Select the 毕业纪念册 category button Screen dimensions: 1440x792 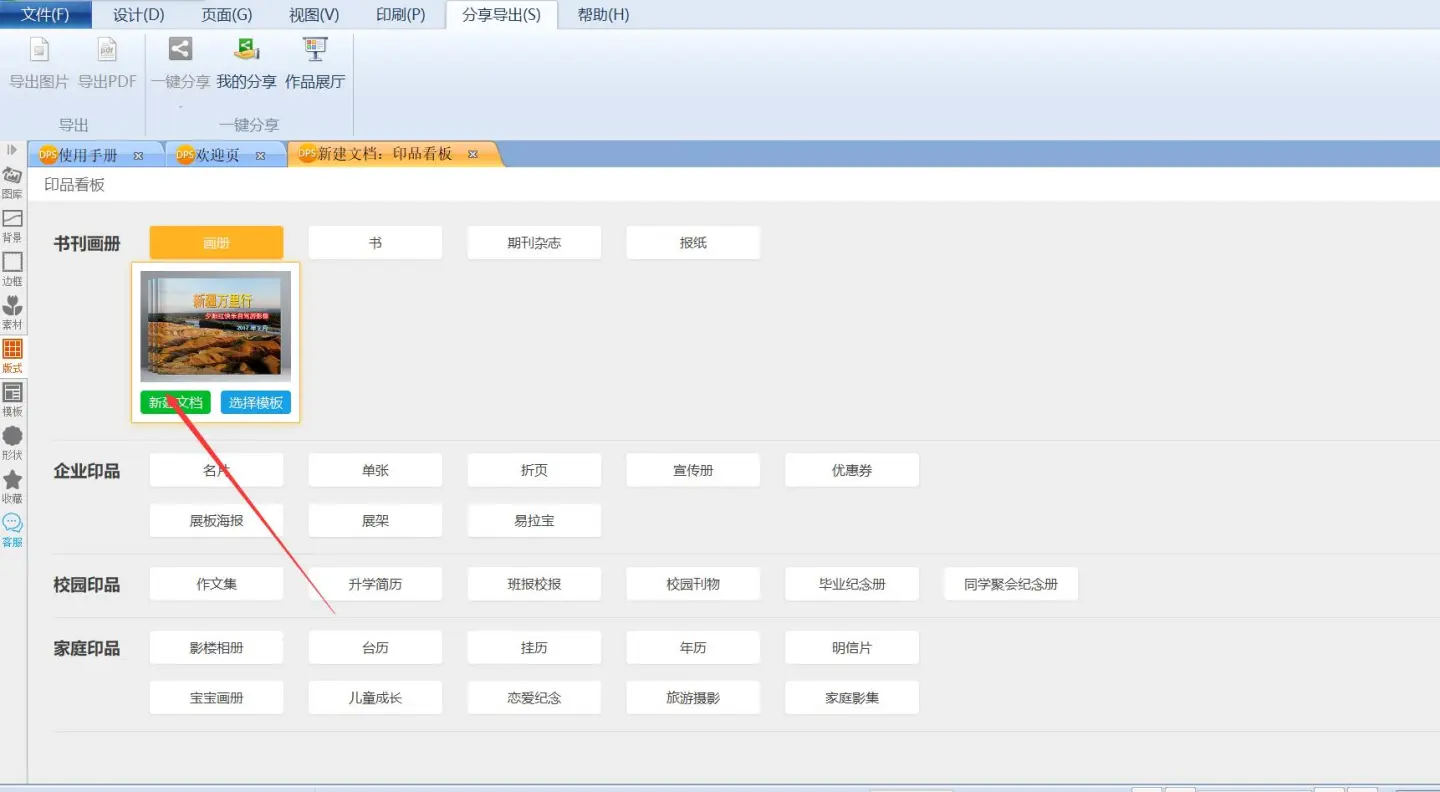[x=851, y=584]
